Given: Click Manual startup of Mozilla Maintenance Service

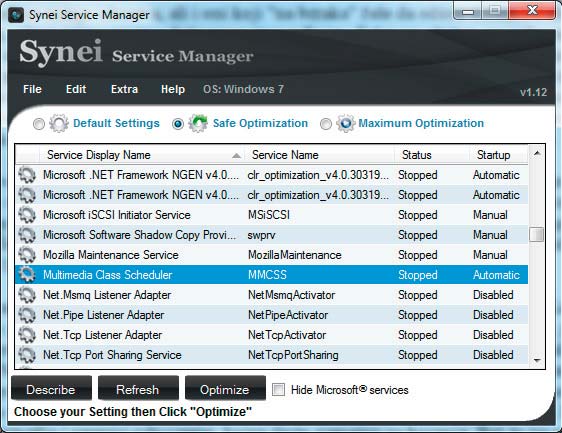Looking at the screenshot, I should coord(490,255).
